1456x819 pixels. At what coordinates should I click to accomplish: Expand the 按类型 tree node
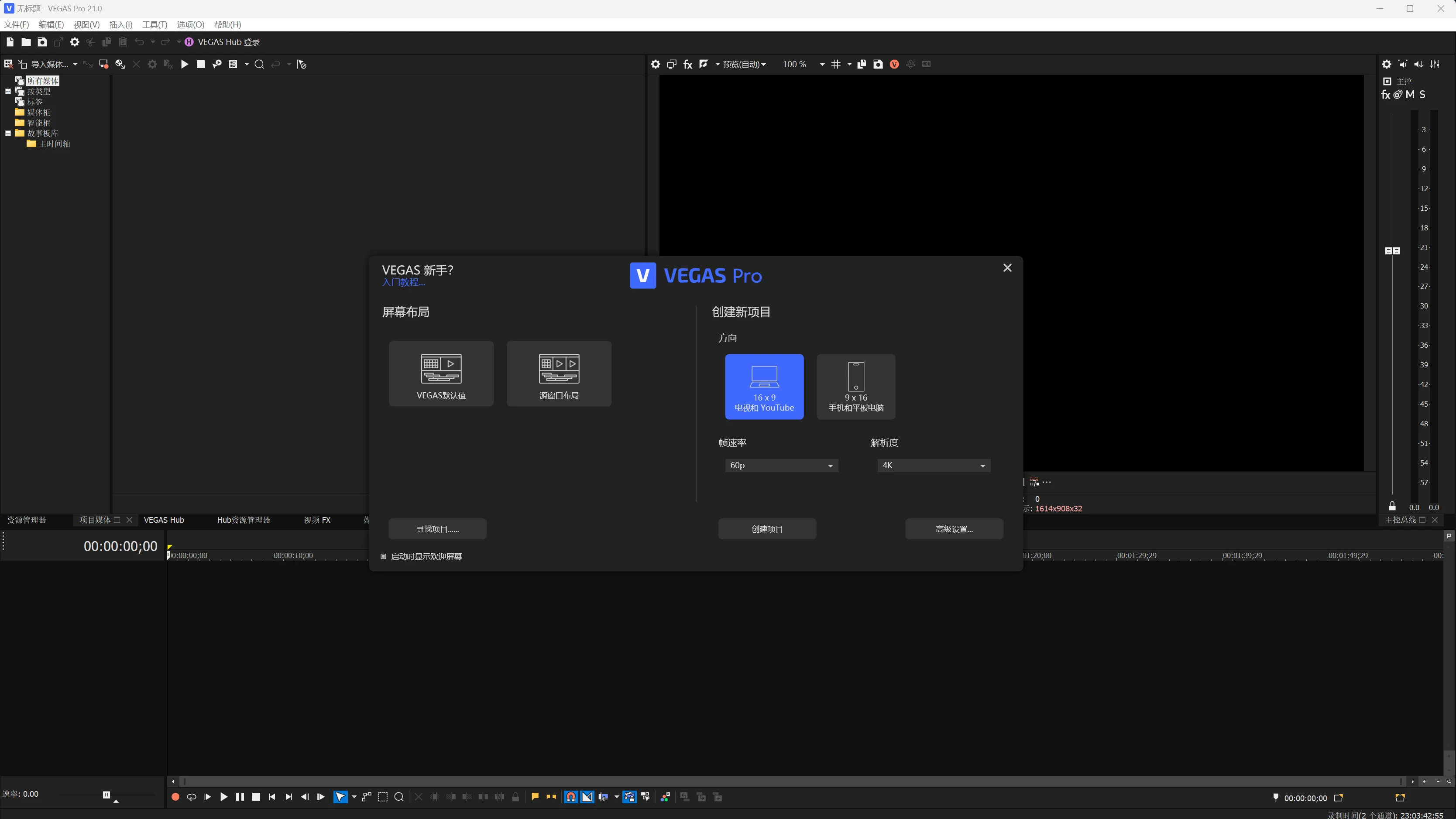coord(8,91)
